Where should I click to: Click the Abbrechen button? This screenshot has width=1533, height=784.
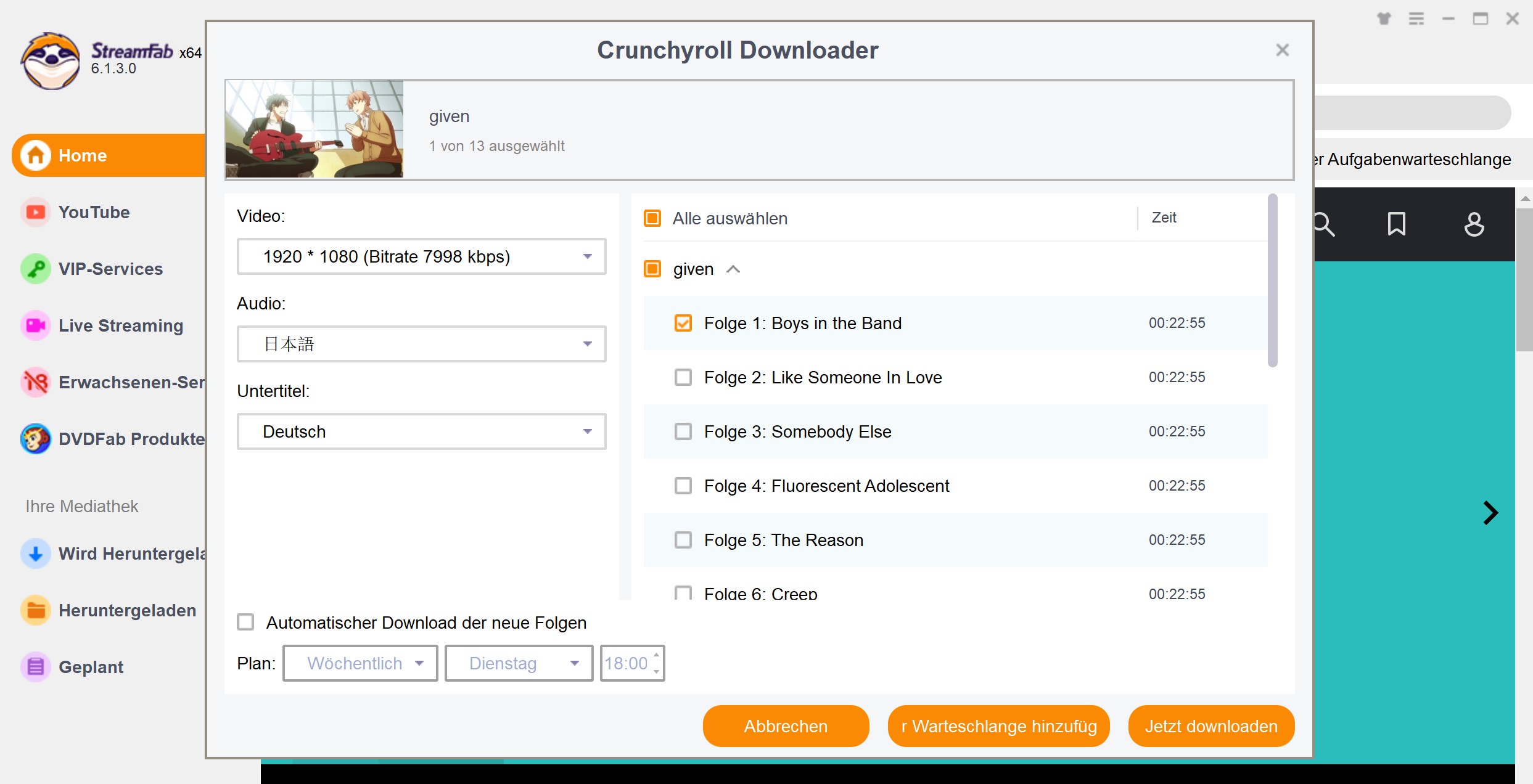pyautogui.click(x=785, y=725)
